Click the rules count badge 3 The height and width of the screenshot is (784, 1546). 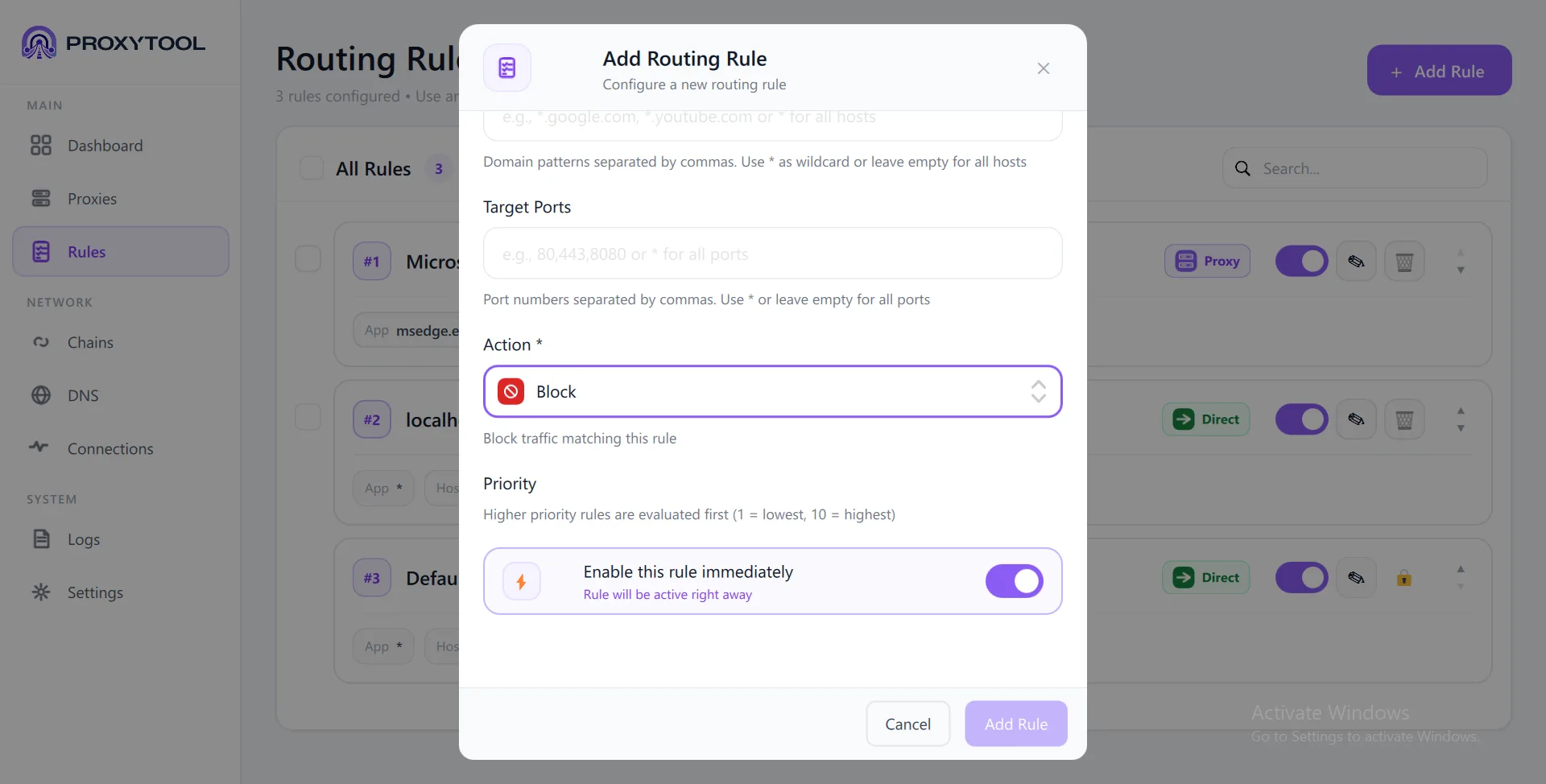[439, 168]
